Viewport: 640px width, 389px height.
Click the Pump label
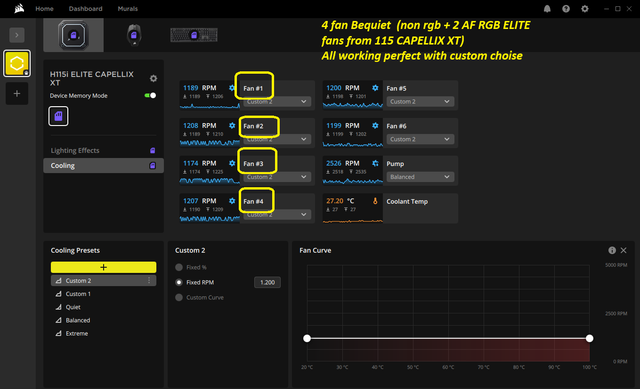pos(395,164)
